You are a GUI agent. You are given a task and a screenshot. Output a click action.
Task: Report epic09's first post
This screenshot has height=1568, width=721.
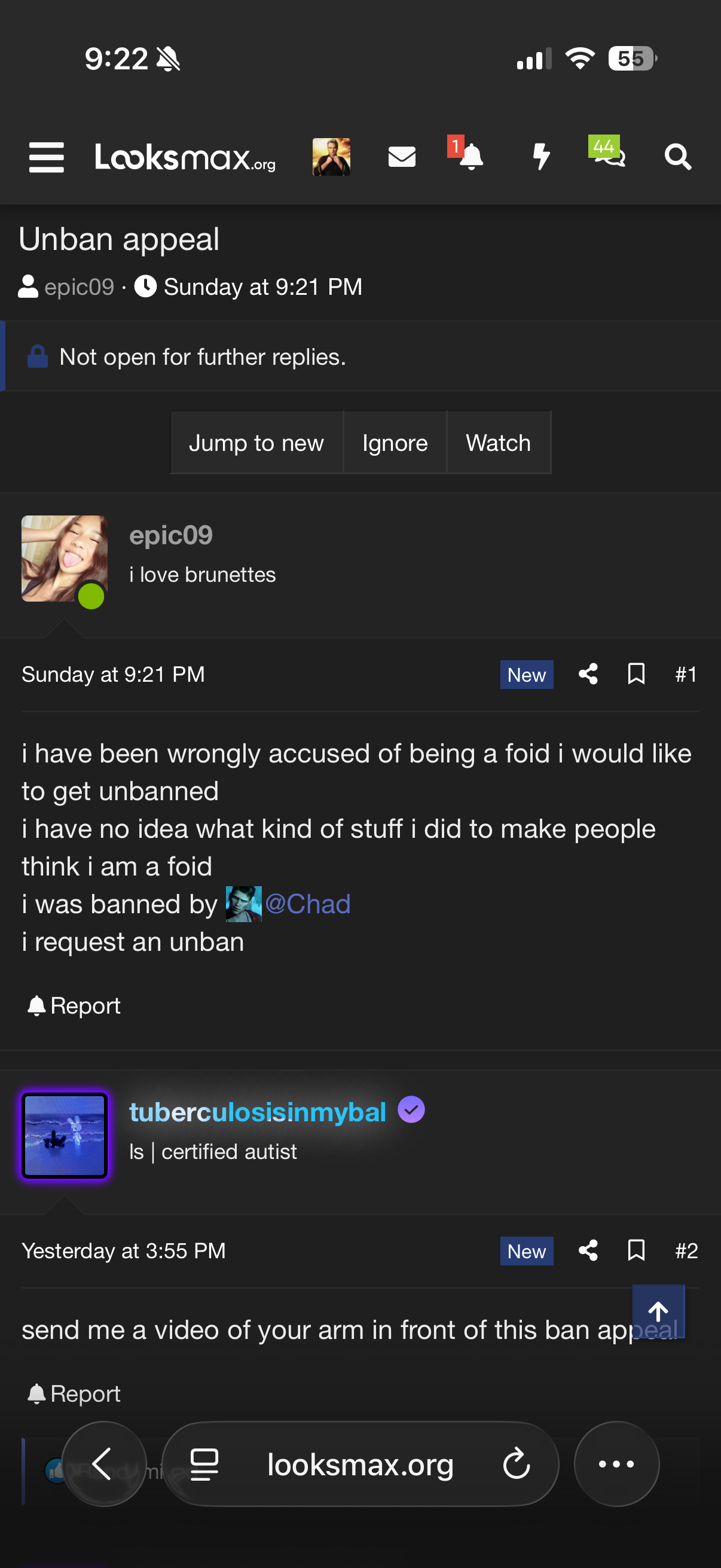(x=74, y=1006)
